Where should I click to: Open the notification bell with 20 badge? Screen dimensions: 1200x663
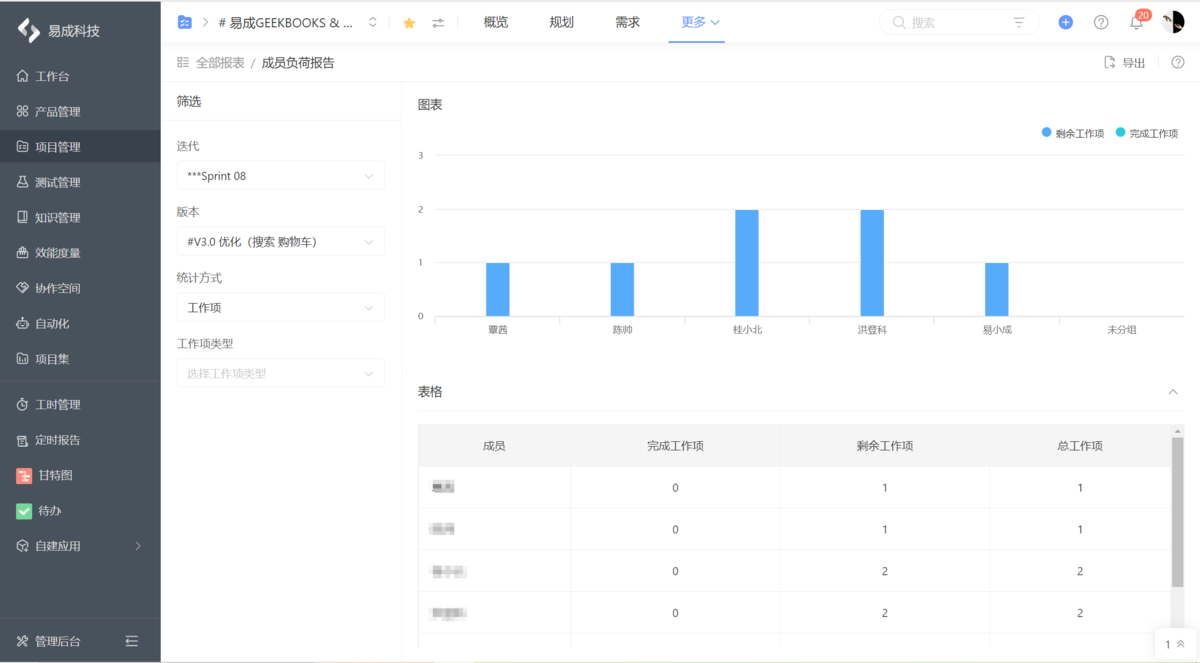[x=1136, y=21]
